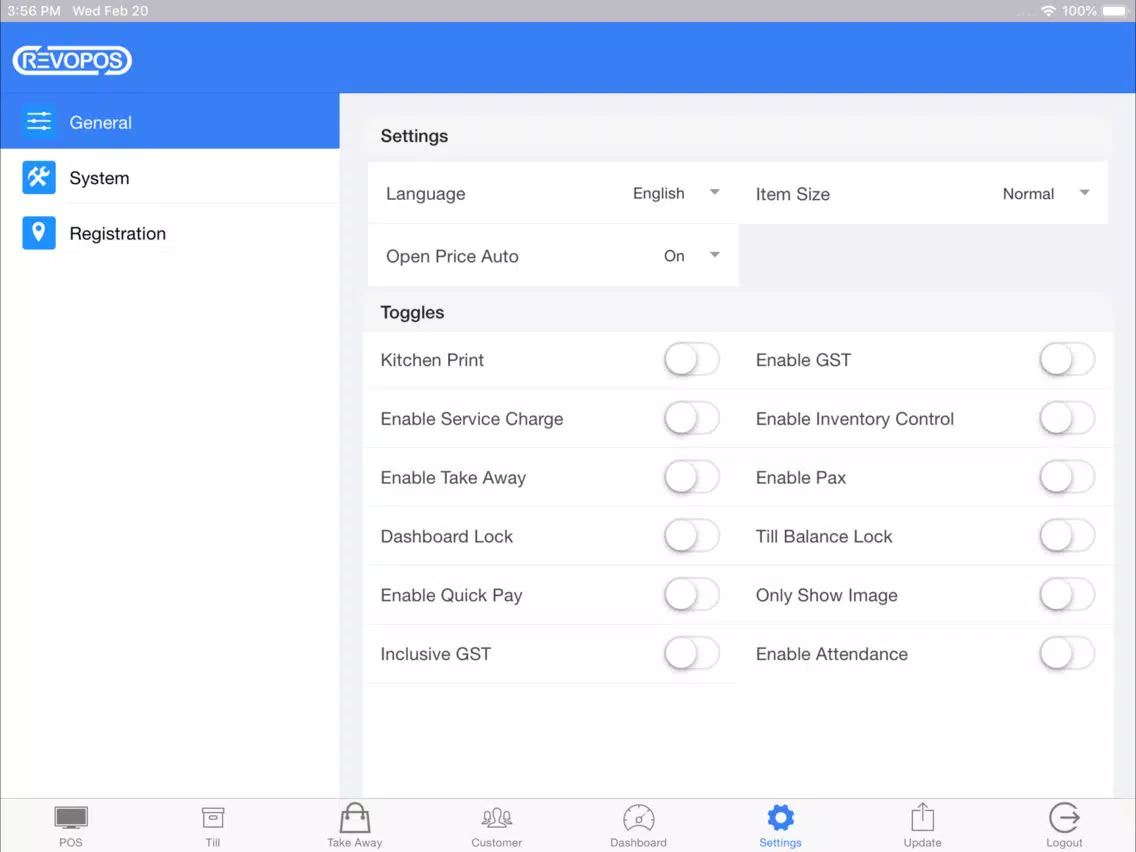Image resolution: width=1136 pixels, height=852 pixels.
Task: Open the Item Size dropdown arrow
Action: (1085, 192)
